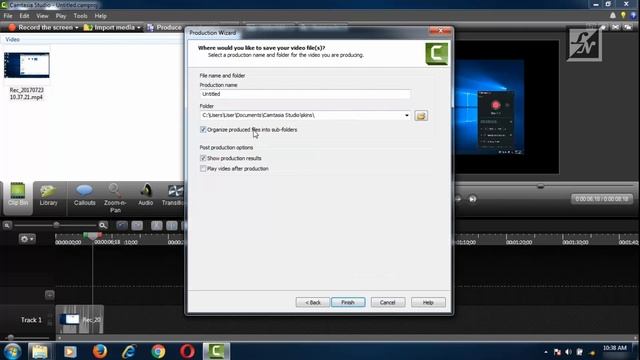Screen dimensions: 640x360
Task: Click the timeline zoom out magnifier
Action: click(7, 225)
